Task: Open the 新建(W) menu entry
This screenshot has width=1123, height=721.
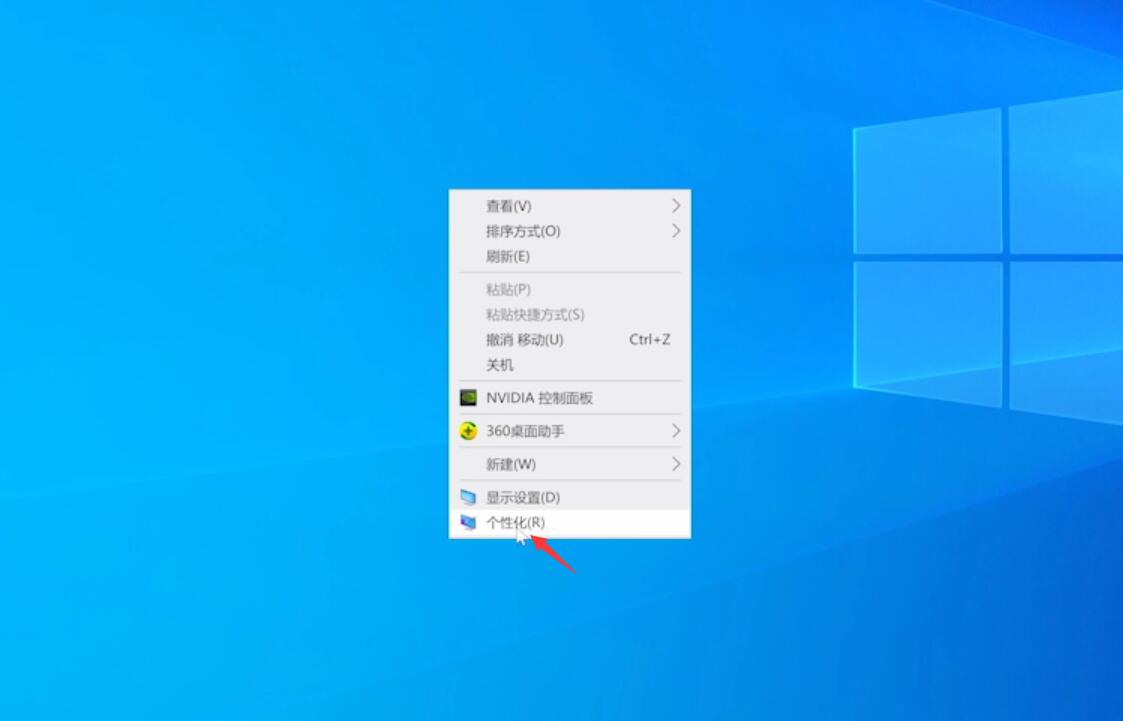Action: [x=570, y=464]
